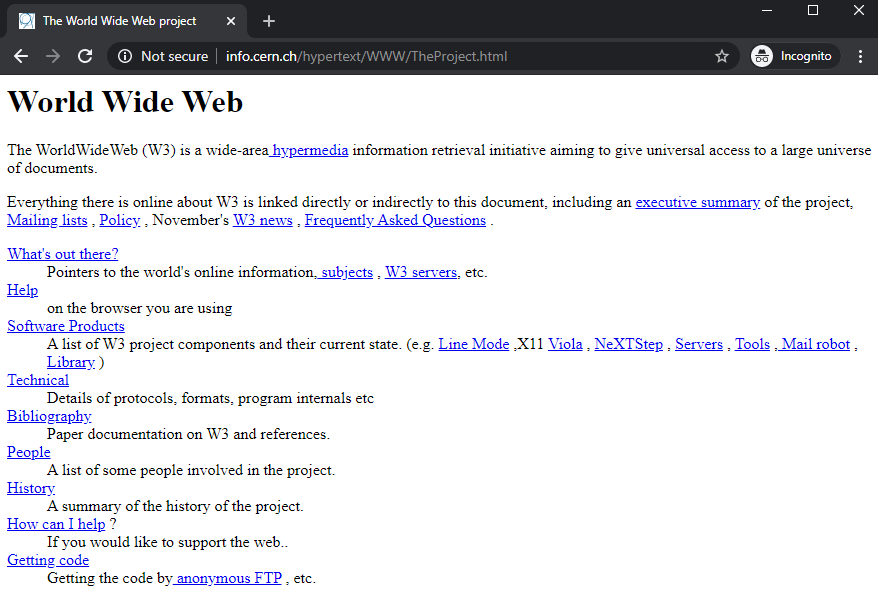Viewport: 878px width, 610px height.
Task: Open the Mailing lists link
Action: tap(47, 220)
